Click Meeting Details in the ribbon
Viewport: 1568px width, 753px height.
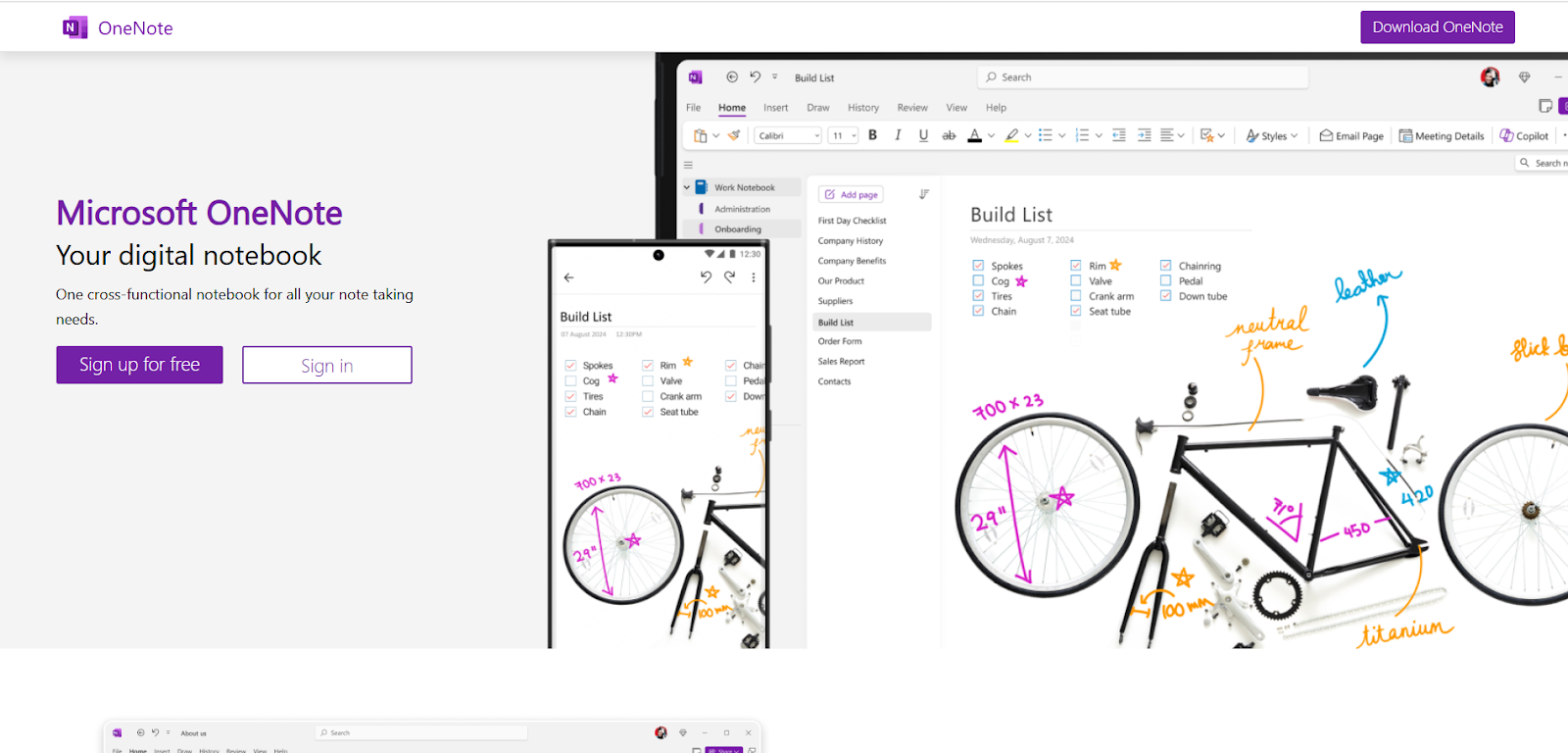1442,135
